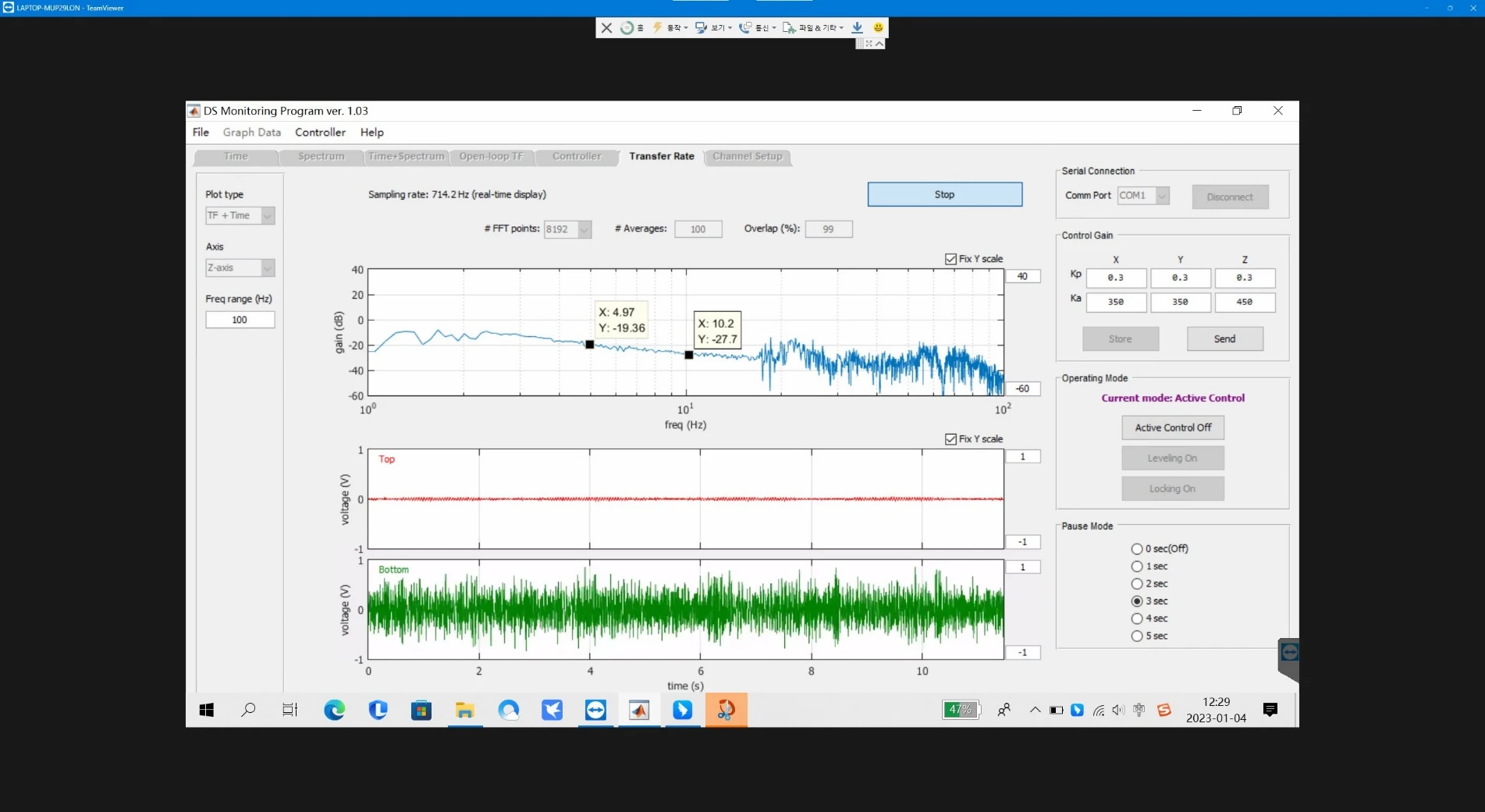Click the Freq range input field
Viewport: 1485px width, 812px height.
tap(240, 320)
